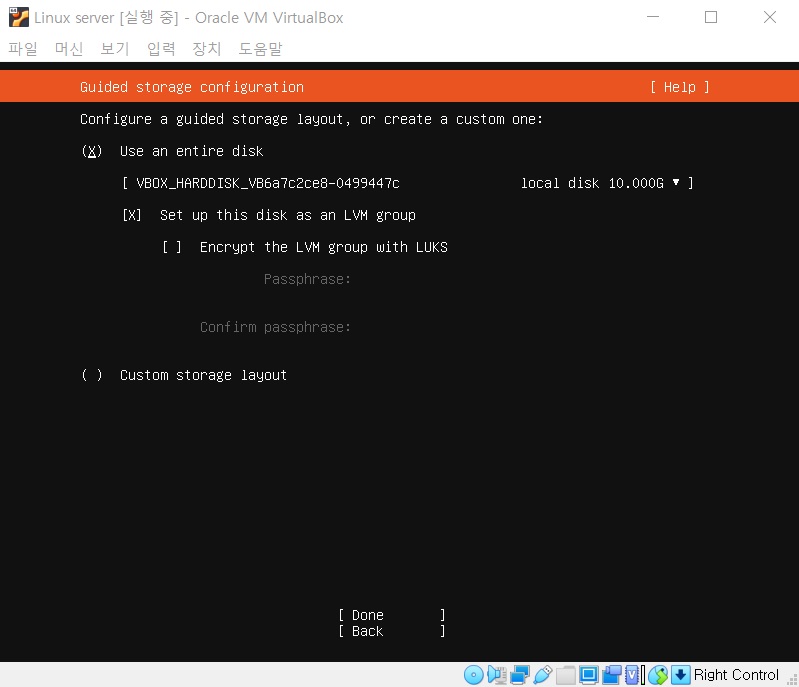Open the 보기 menu
The height and width of the screenshot is (687, 799).
pyautogui.click(x=115, y=48)
